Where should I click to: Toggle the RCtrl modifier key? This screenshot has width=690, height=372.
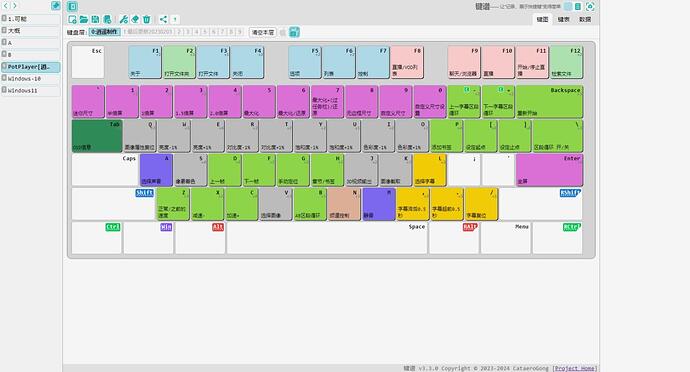point(572,227)
